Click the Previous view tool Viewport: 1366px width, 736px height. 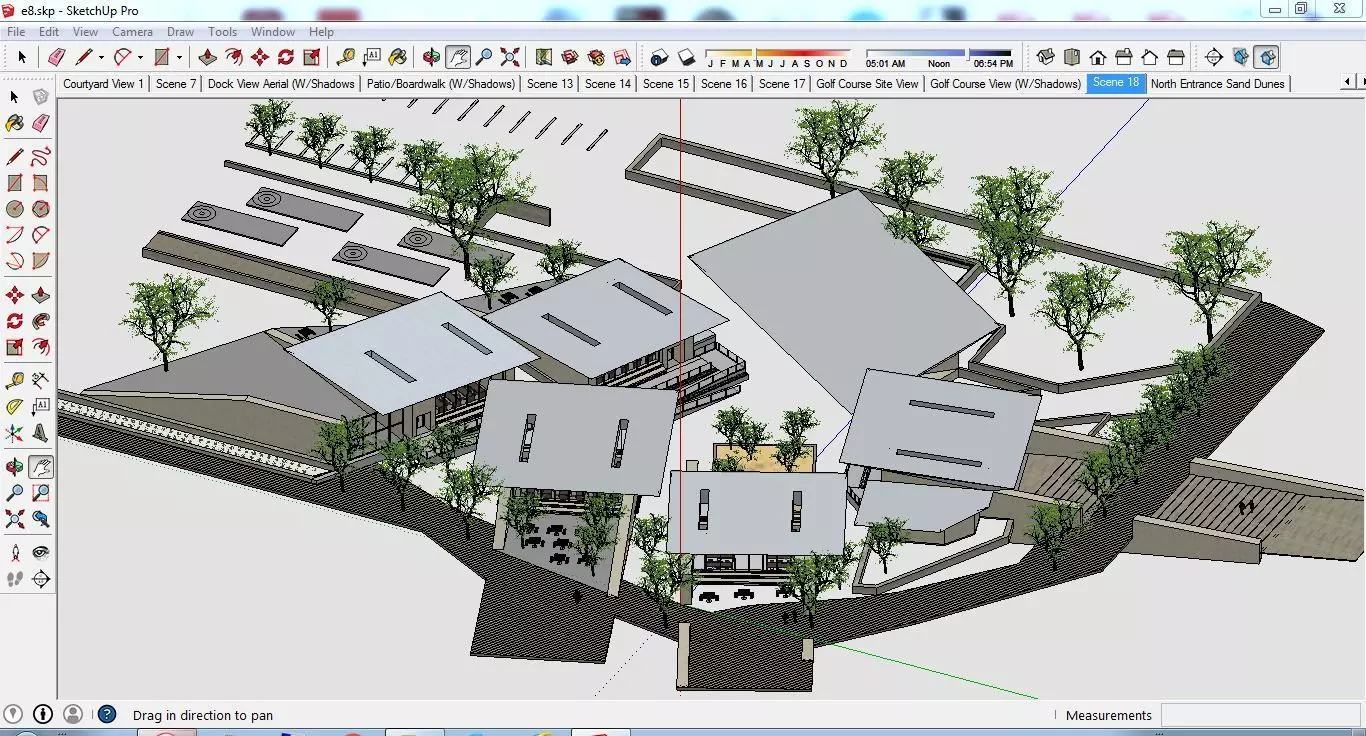click(x=40, y=518)
